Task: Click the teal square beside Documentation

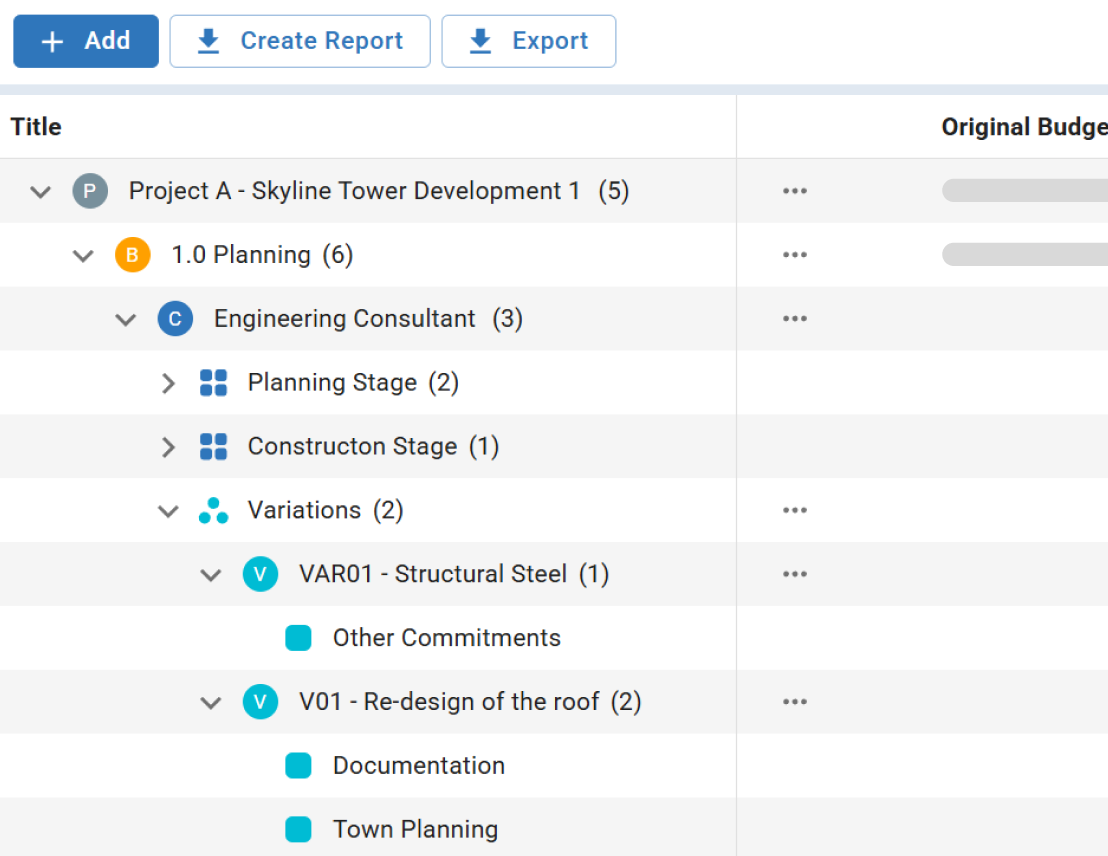Action: tap(299, 765)
